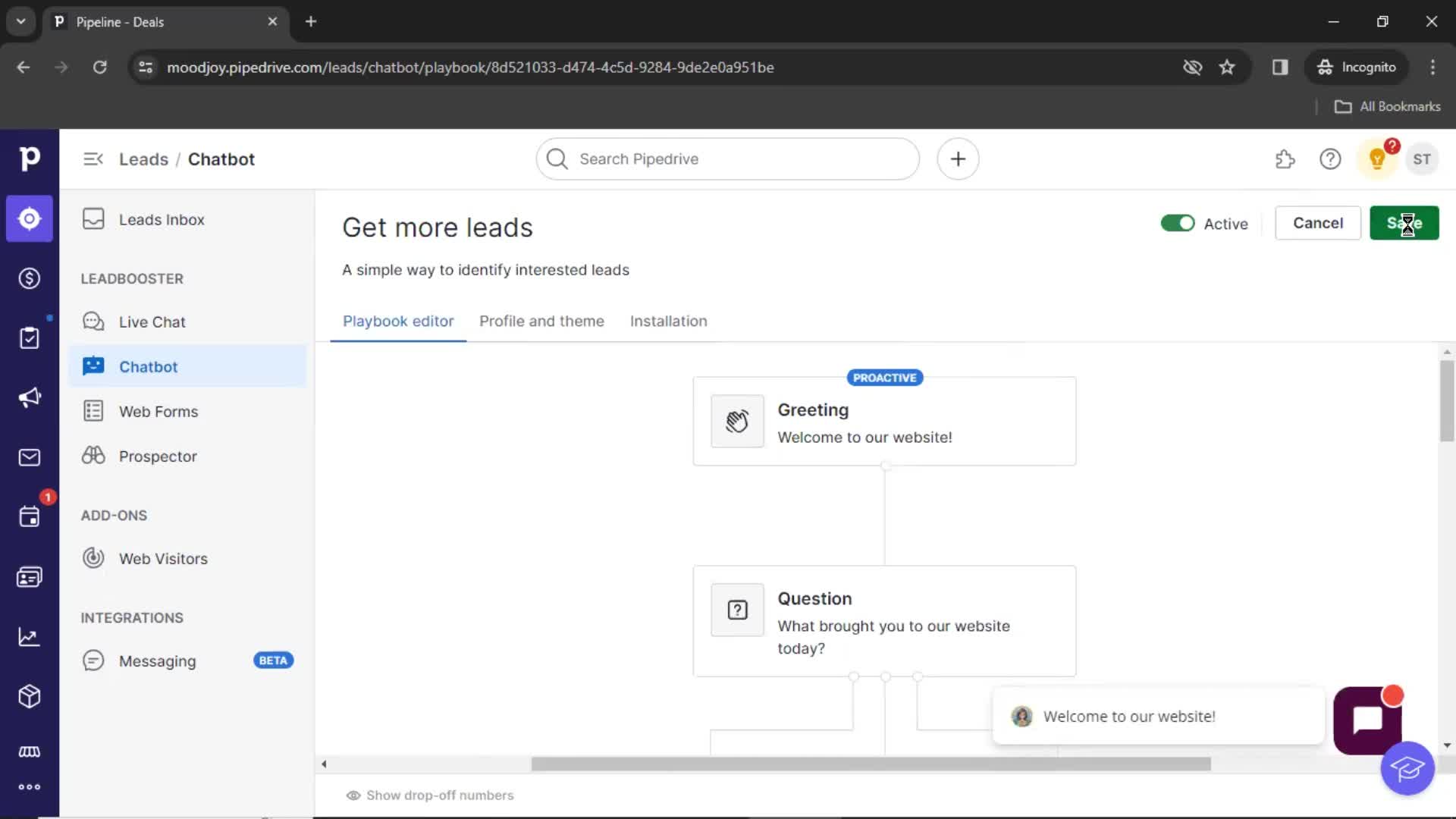Click the Search Pipedrive field
Viewport: 1456px width, 819px height.
pyautogui.click(x=728, y=159)
